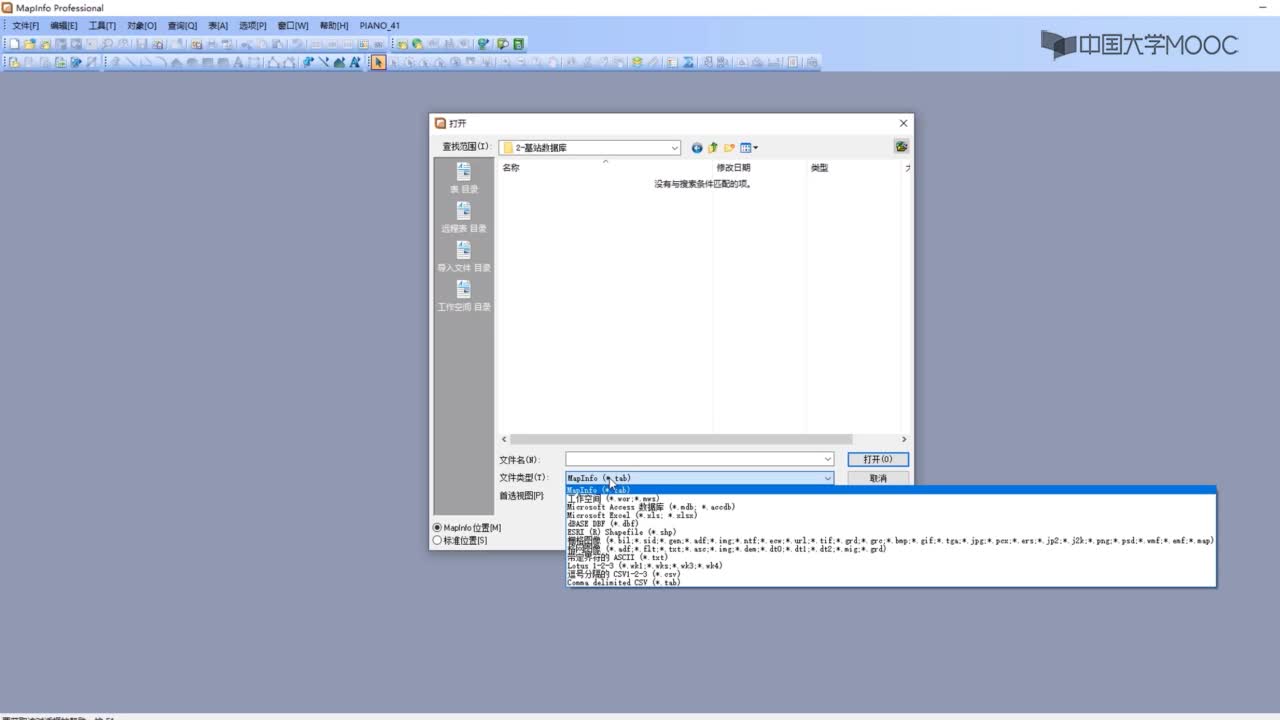Select the Text 'A' drawing tool
The width and height of the screenshot is (1280, 720).
[238, 62]
